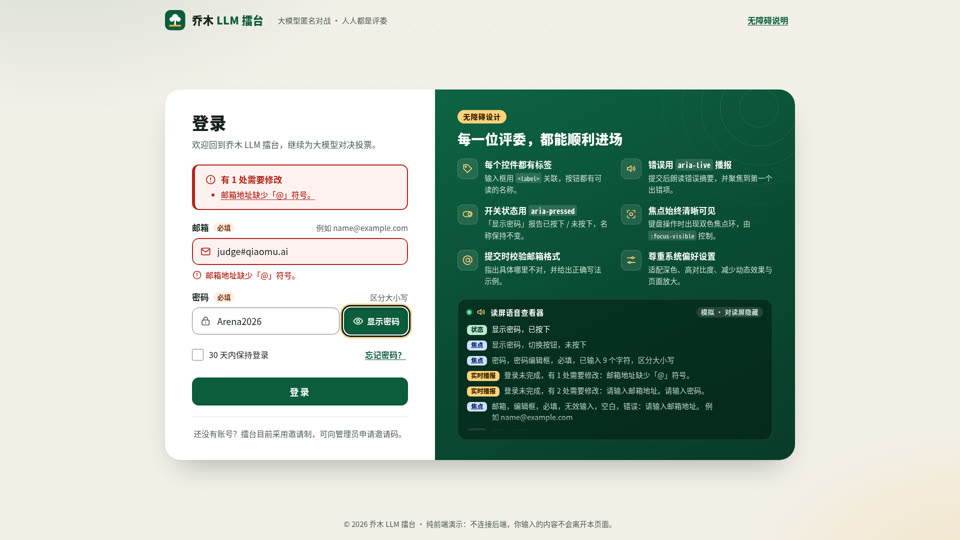Open the 无障碍说明 link in header
Screen dimensions: 960x540
(767, 21)
